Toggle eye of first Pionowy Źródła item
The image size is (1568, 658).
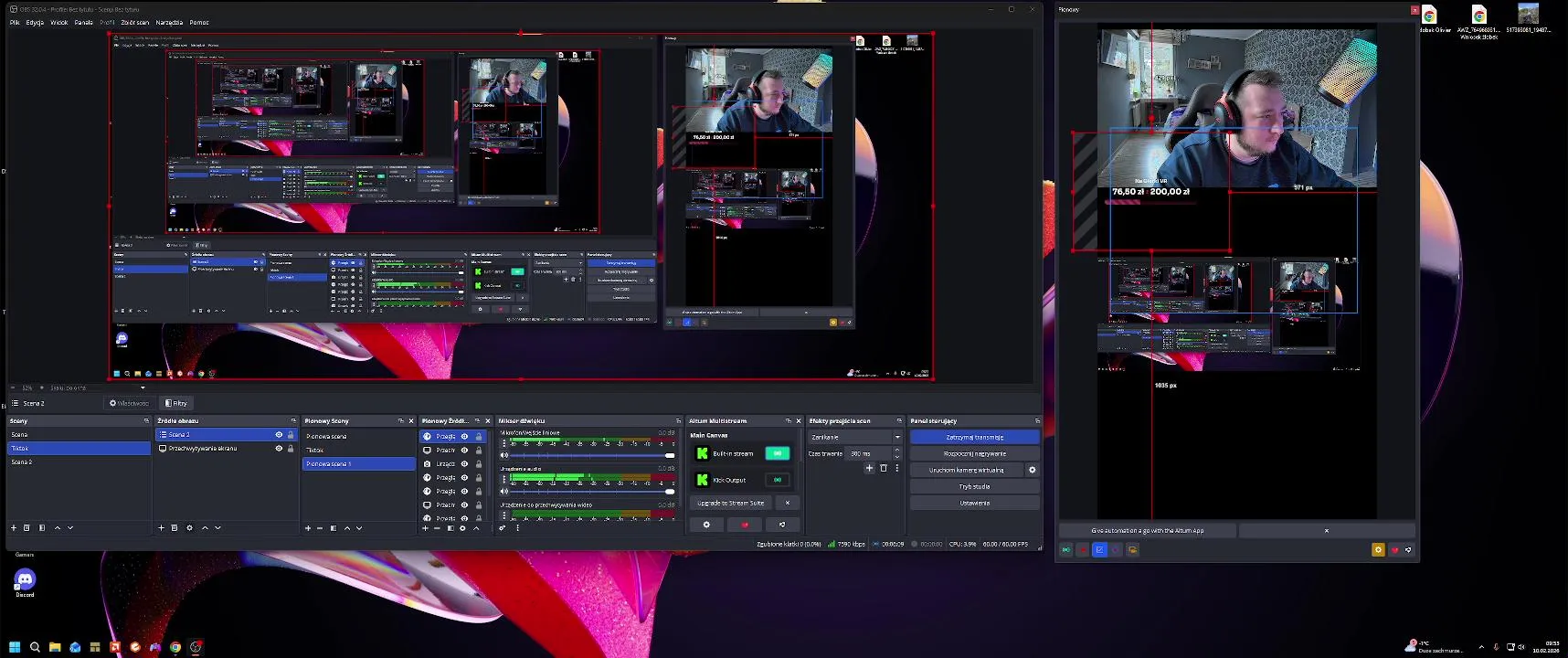(464, 437)
